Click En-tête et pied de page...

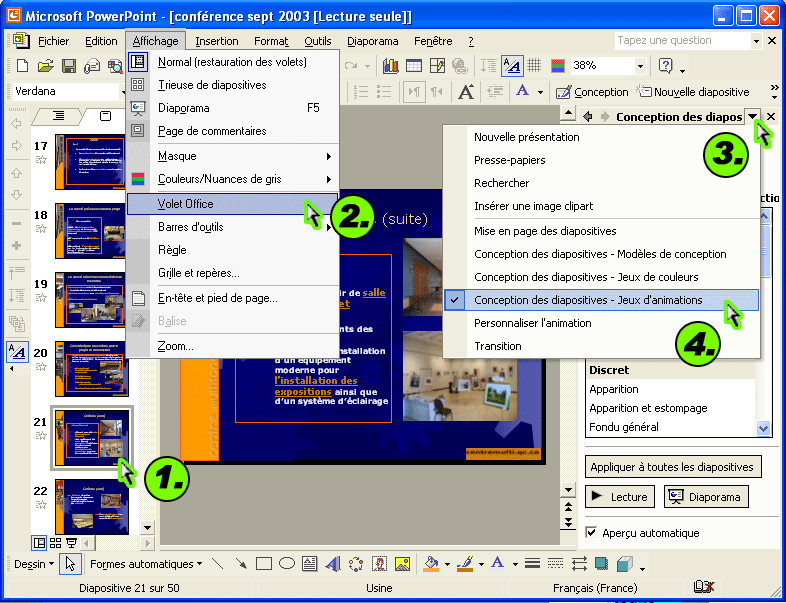(233, 299)
